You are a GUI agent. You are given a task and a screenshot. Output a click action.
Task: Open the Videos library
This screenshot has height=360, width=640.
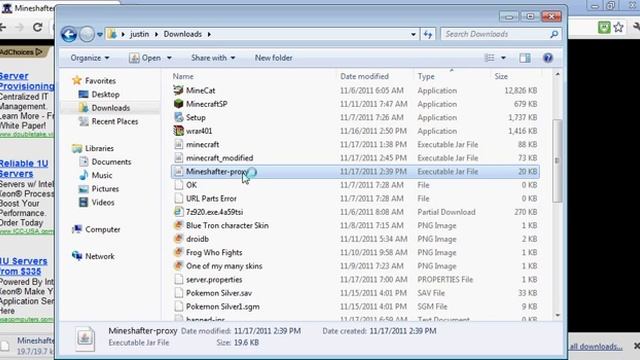102,202
